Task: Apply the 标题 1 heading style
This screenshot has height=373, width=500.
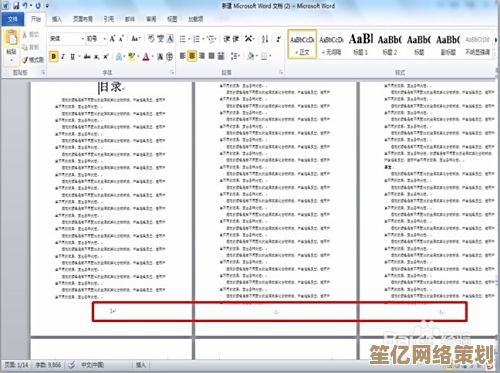Action: click(361, 44)
